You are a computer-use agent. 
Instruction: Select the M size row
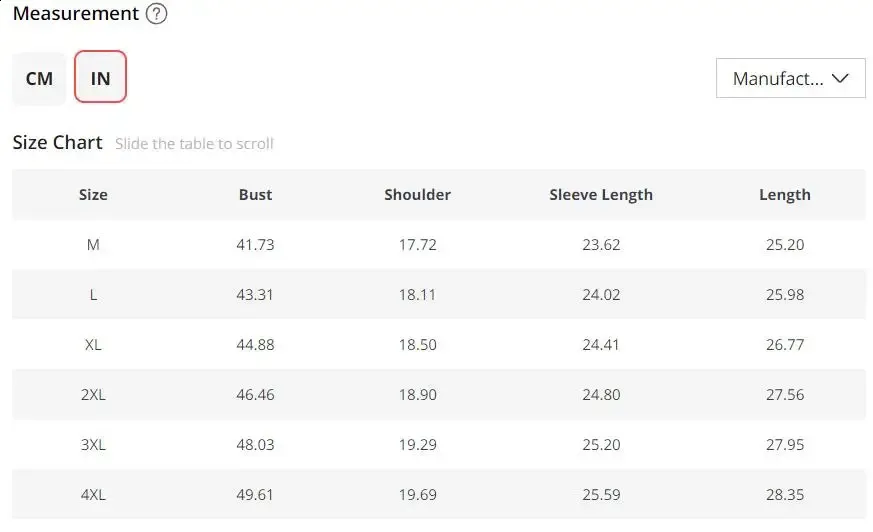tap(93, 245)
